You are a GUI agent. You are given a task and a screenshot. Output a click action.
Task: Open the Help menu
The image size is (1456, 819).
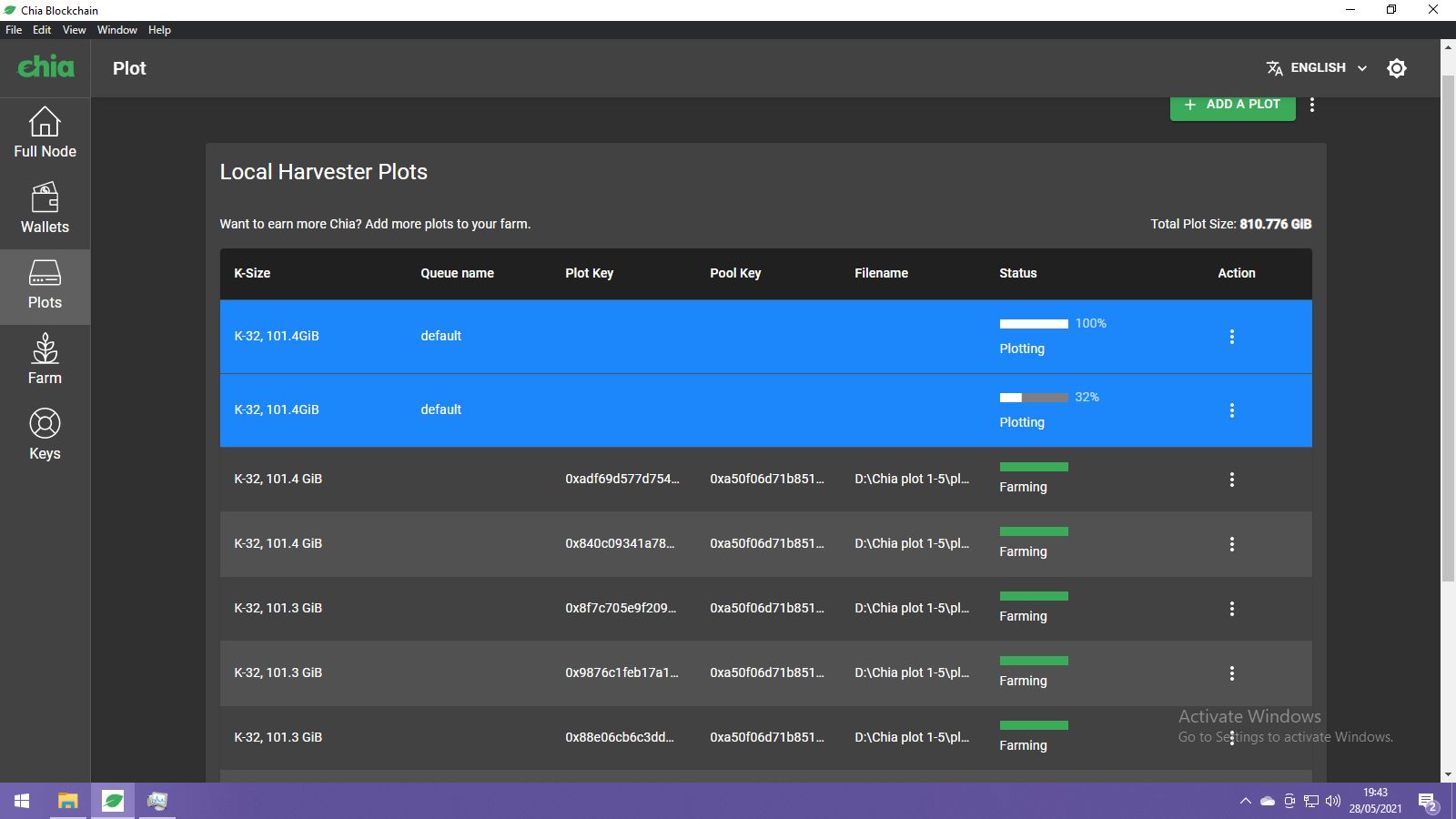point(159,30)
